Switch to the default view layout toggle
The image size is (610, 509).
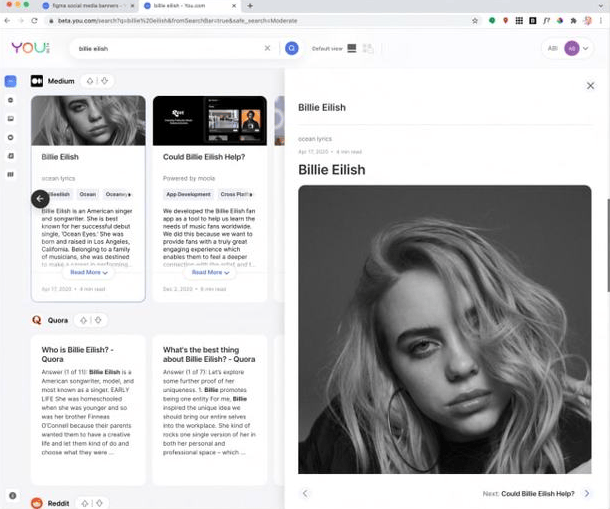coord(351,48)
